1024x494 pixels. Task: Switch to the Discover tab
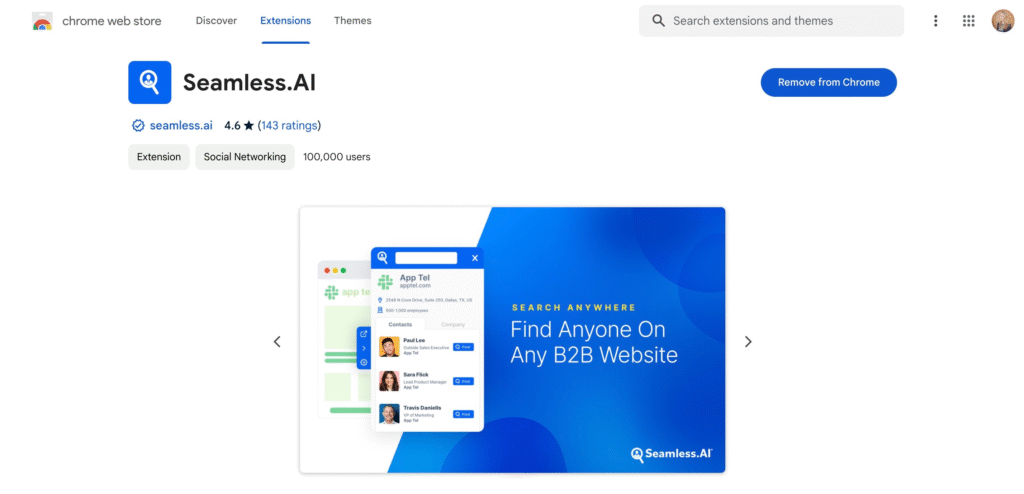216,21
